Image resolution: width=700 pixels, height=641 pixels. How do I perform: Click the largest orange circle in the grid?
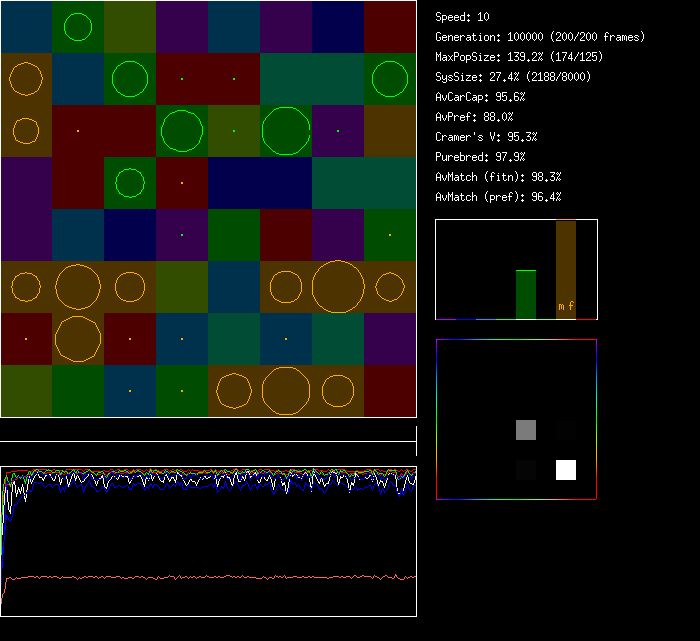point(338,287)
